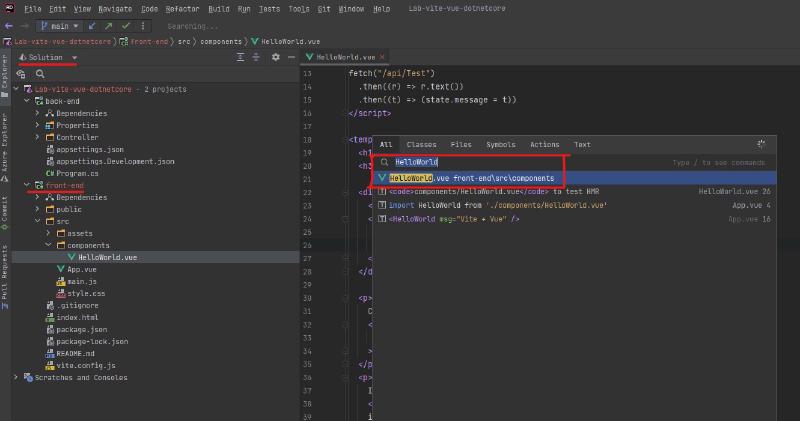This screenshot has height=421, width=800.
Task: Click the Git commit checkmark icon
Action: click(125, 25)
